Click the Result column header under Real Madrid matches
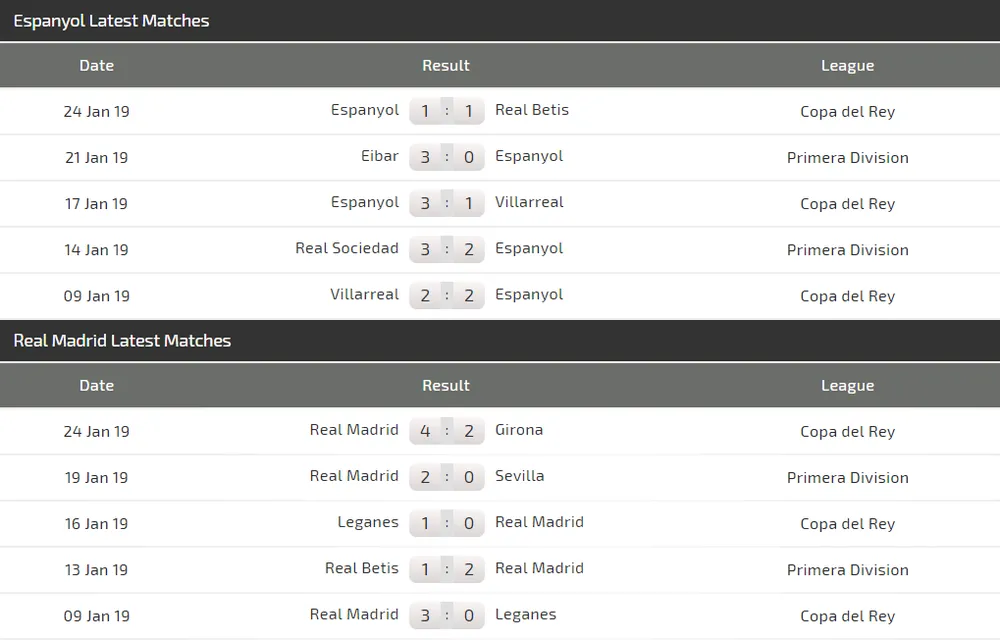This screenshot has height=640, width=1000. tap(446, 386)
